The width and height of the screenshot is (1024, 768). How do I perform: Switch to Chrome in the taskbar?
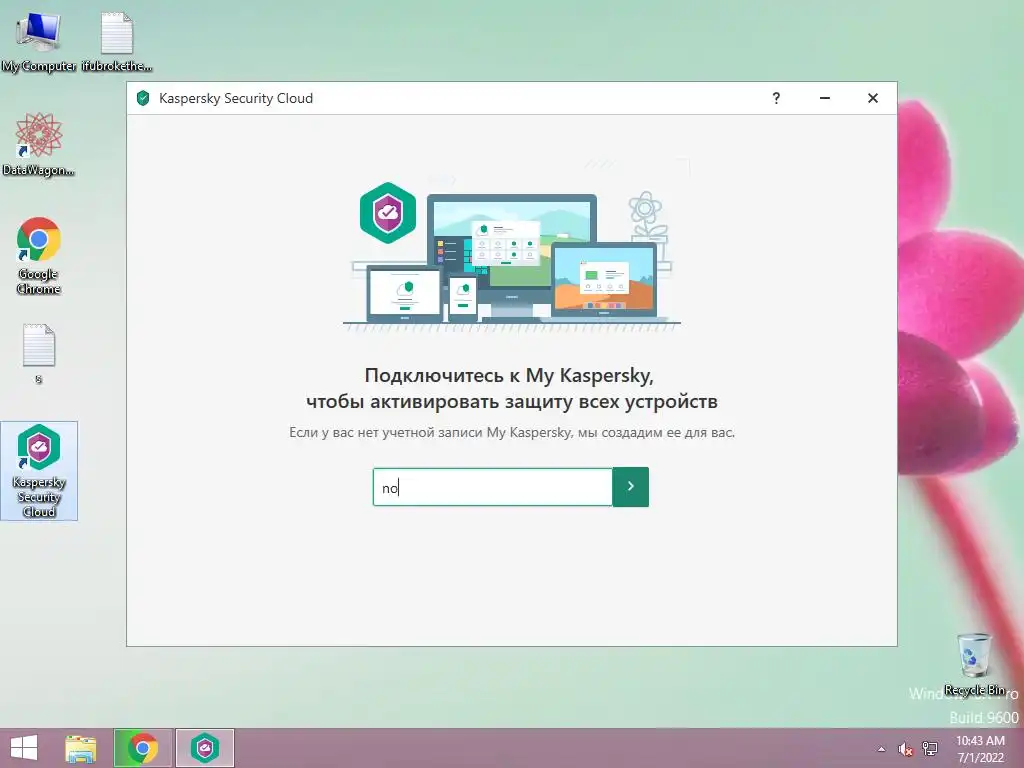(x=142, y=748)
